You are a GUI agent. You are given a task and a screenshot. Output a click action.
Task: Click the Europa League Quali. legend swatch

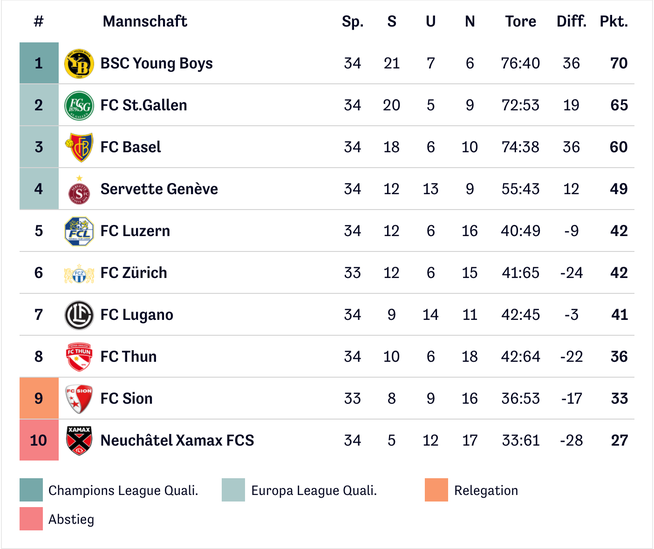pyautogui.click(x=233, y=490)
